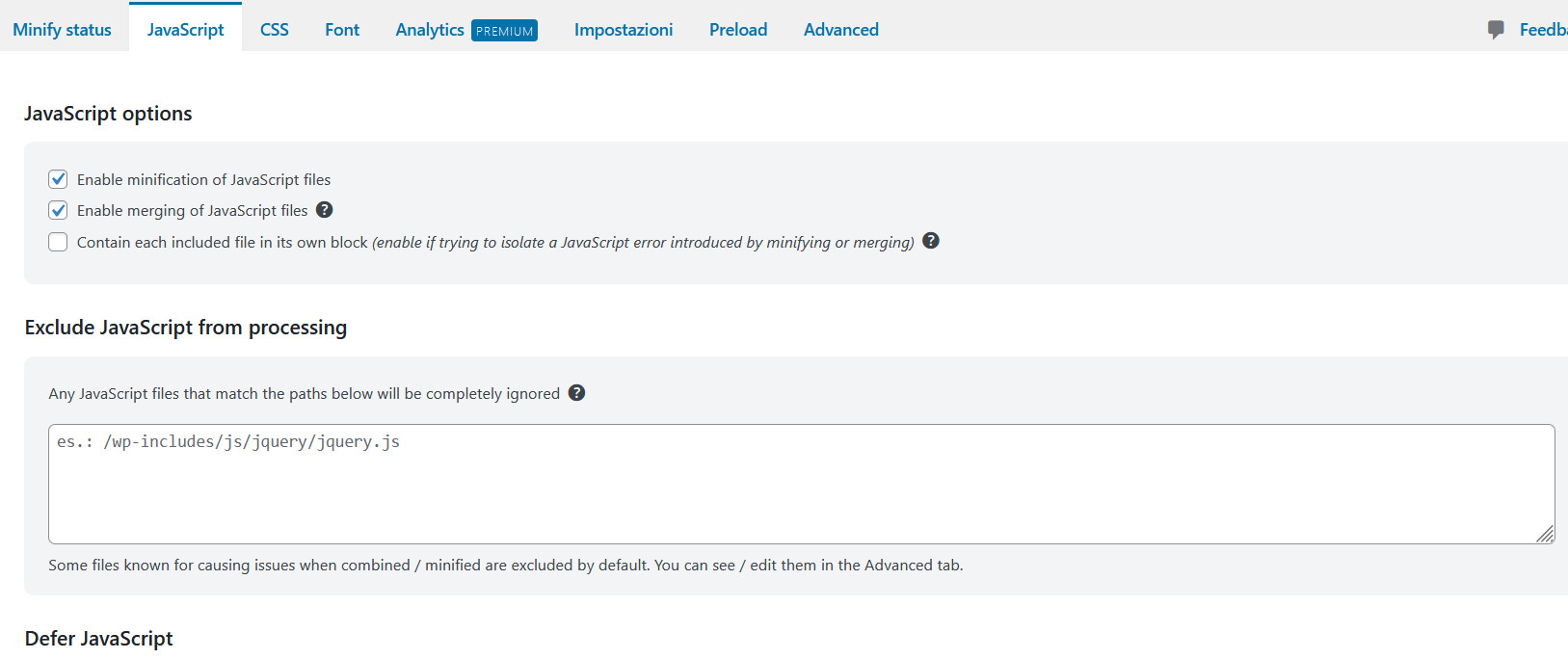1568x659 pixels.
Task: Toggle Enable merging of JavaScript files
Action: 58,210
